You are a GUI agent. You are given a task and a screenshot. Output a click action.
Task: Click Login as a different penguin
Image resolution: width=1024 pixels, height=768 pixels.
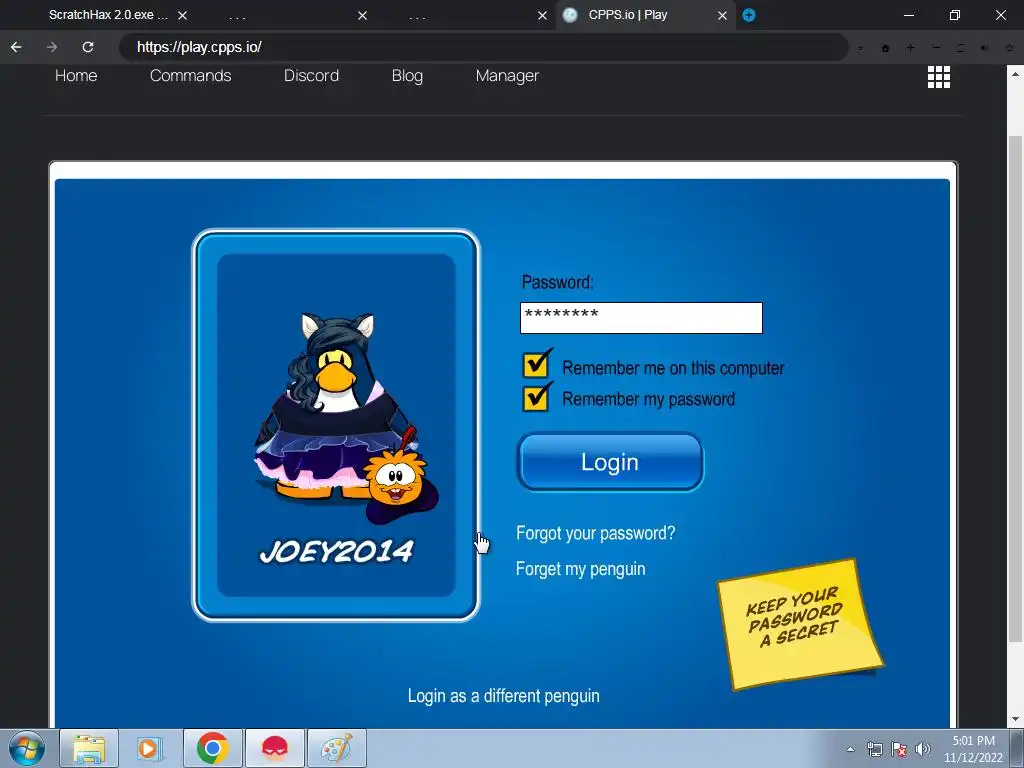(504, 696)
